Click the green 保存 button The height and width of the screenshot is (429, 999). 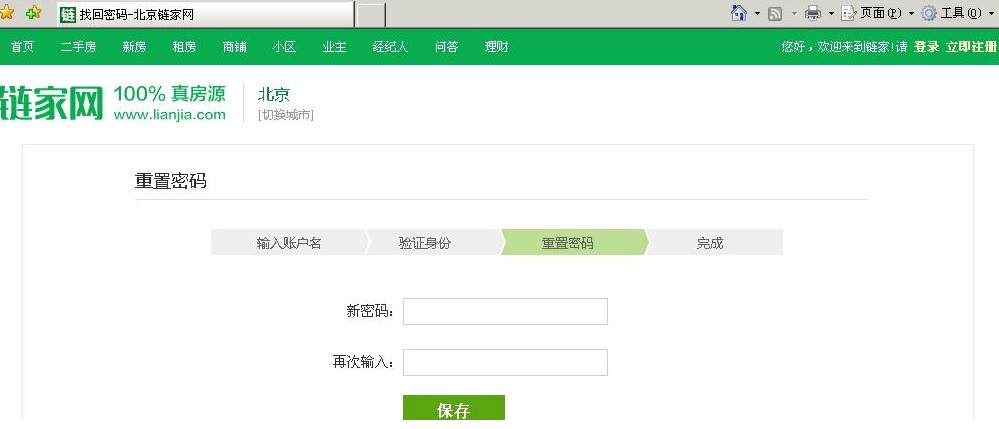coord(454,409)
